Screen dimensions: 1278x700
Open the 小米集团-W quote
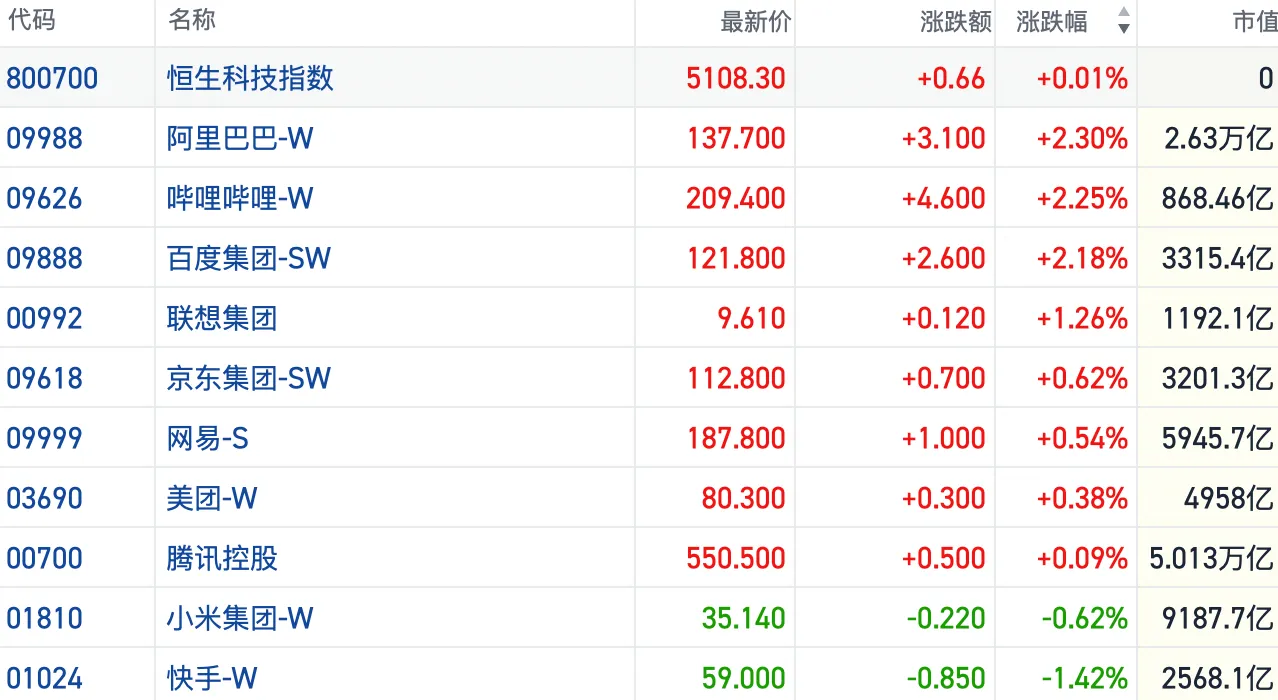(x=240, y=618)
